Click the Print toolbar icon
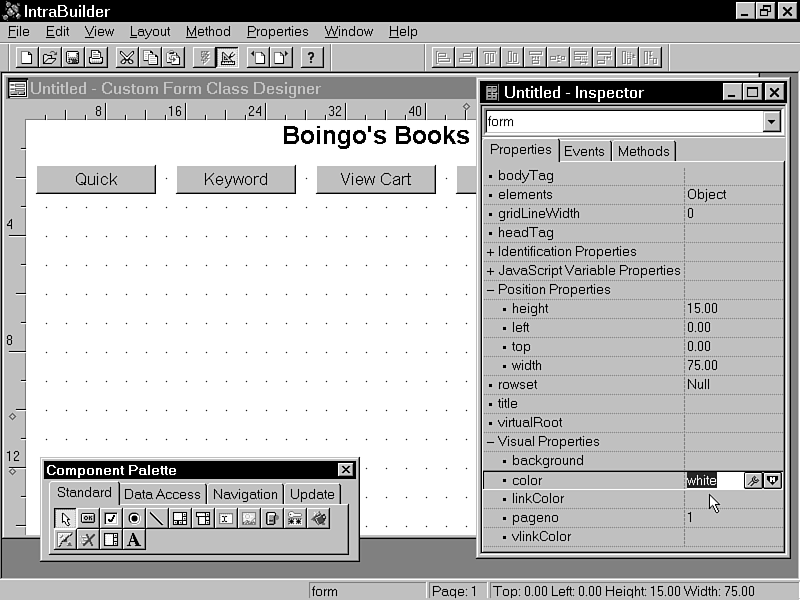The width and height of the screenshot is (800, 600). (x=96, y=57)
